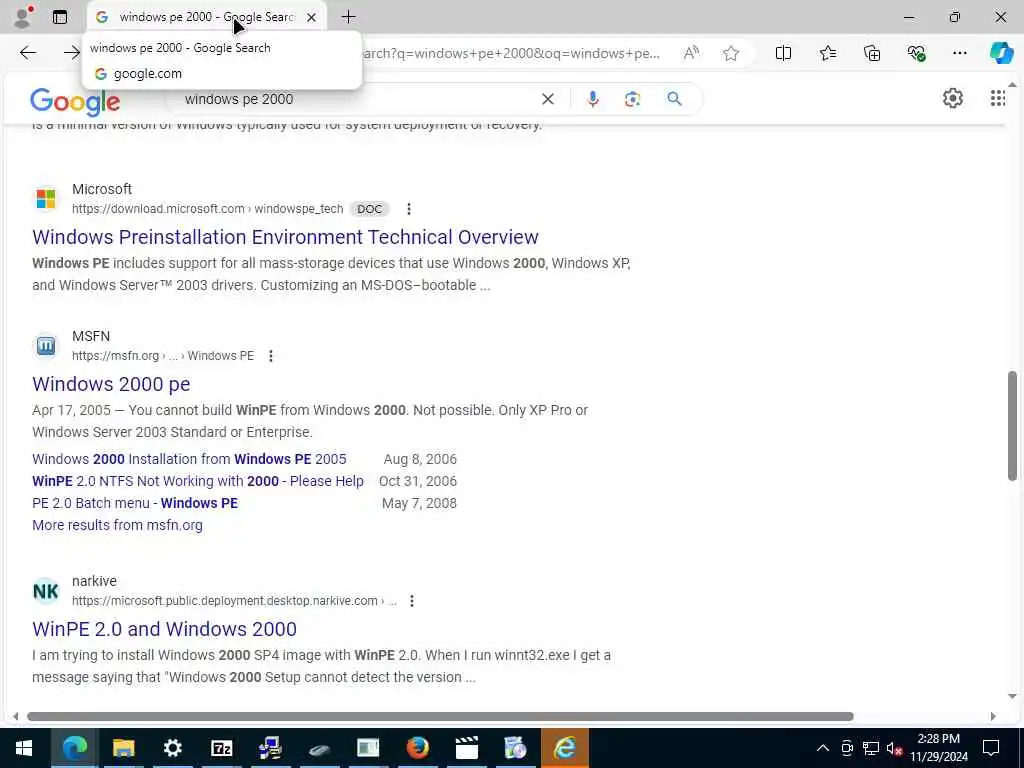
Task: Click the blue magnifier search button
Action: pos(675,99)
